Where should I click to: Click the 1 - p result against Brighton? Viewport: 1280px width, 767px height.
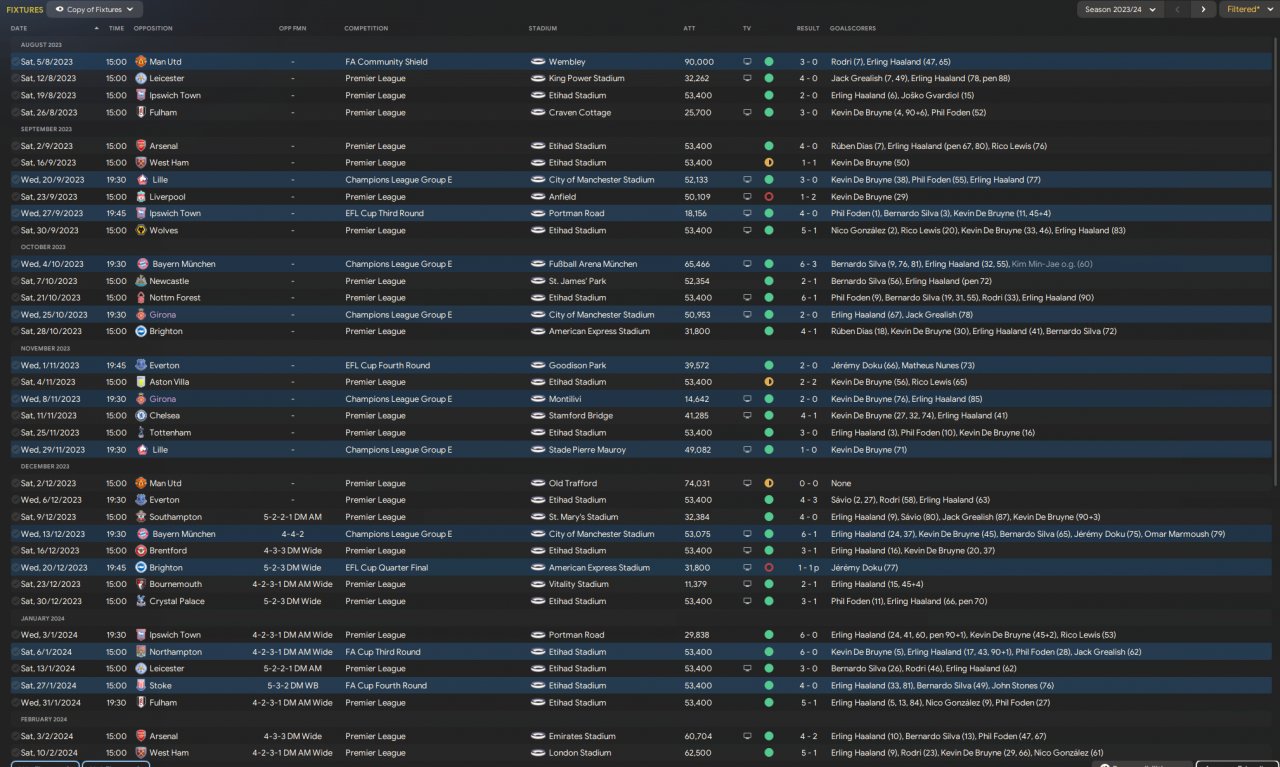click(x=808, y=568)
